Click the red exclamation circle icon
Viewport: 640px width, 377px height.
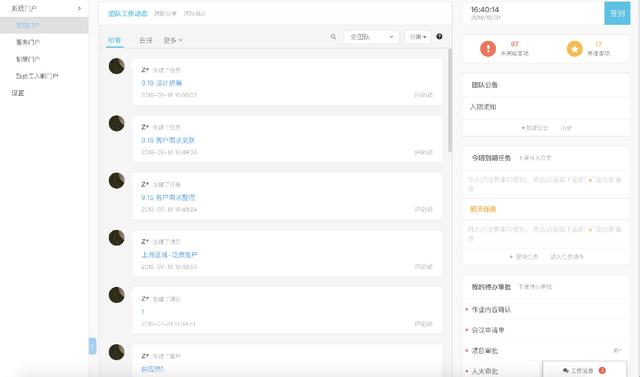488,49
